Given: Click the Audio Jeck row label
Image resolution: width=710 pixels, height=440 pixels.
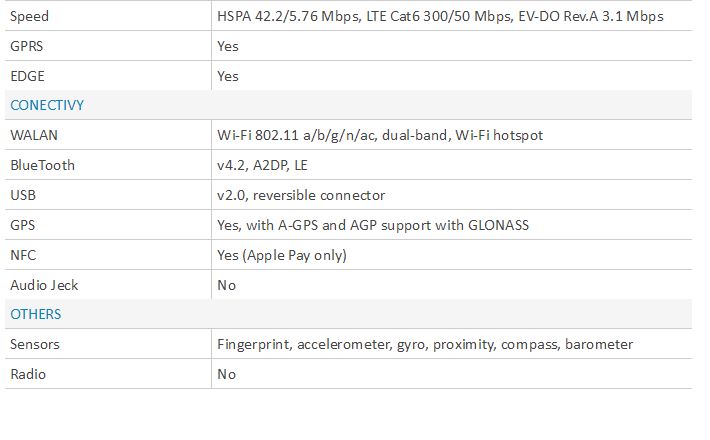Looking at the screenshot, I should 44,285.
